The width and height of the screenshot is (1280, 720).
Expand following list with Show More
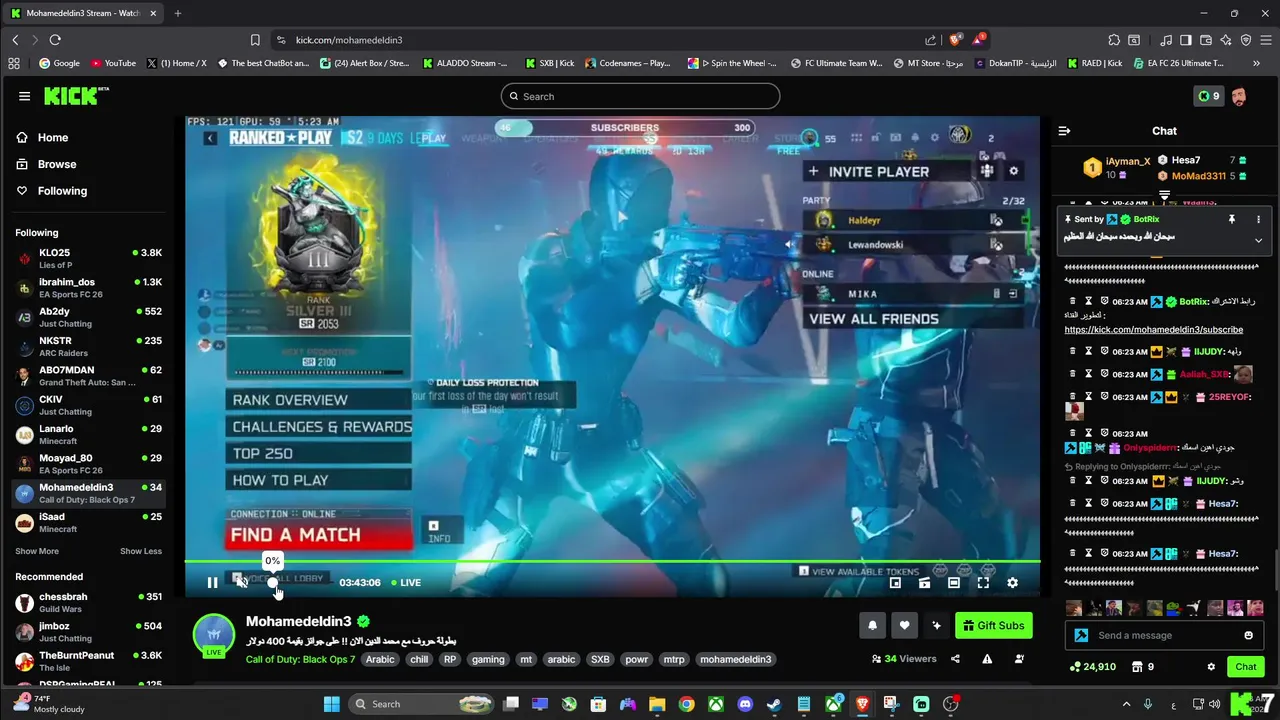[x=37, y=551]
